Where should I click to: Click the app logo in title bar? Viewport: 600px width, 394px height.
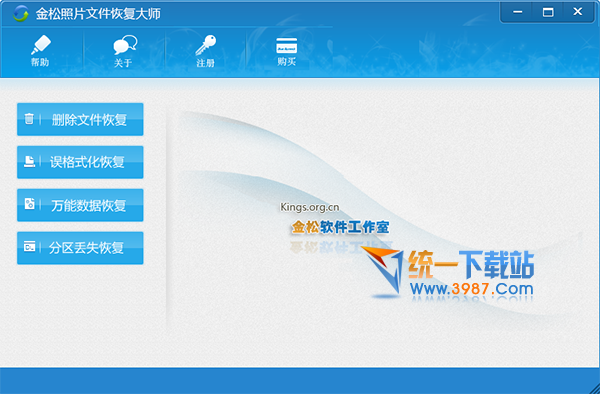(x=20, y=14)
